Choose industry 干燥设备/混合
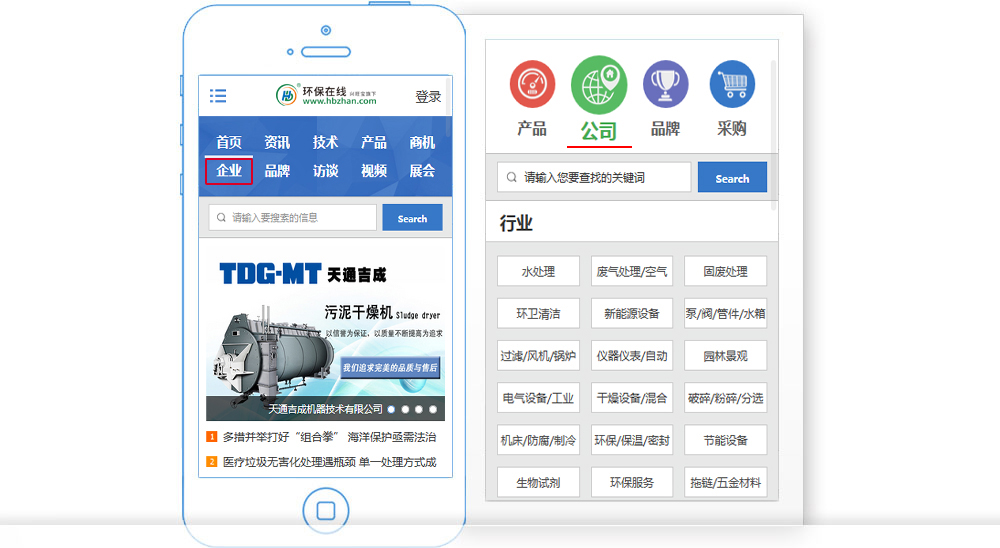Screen dimensions: 1000x548 [x=632, y=397]
